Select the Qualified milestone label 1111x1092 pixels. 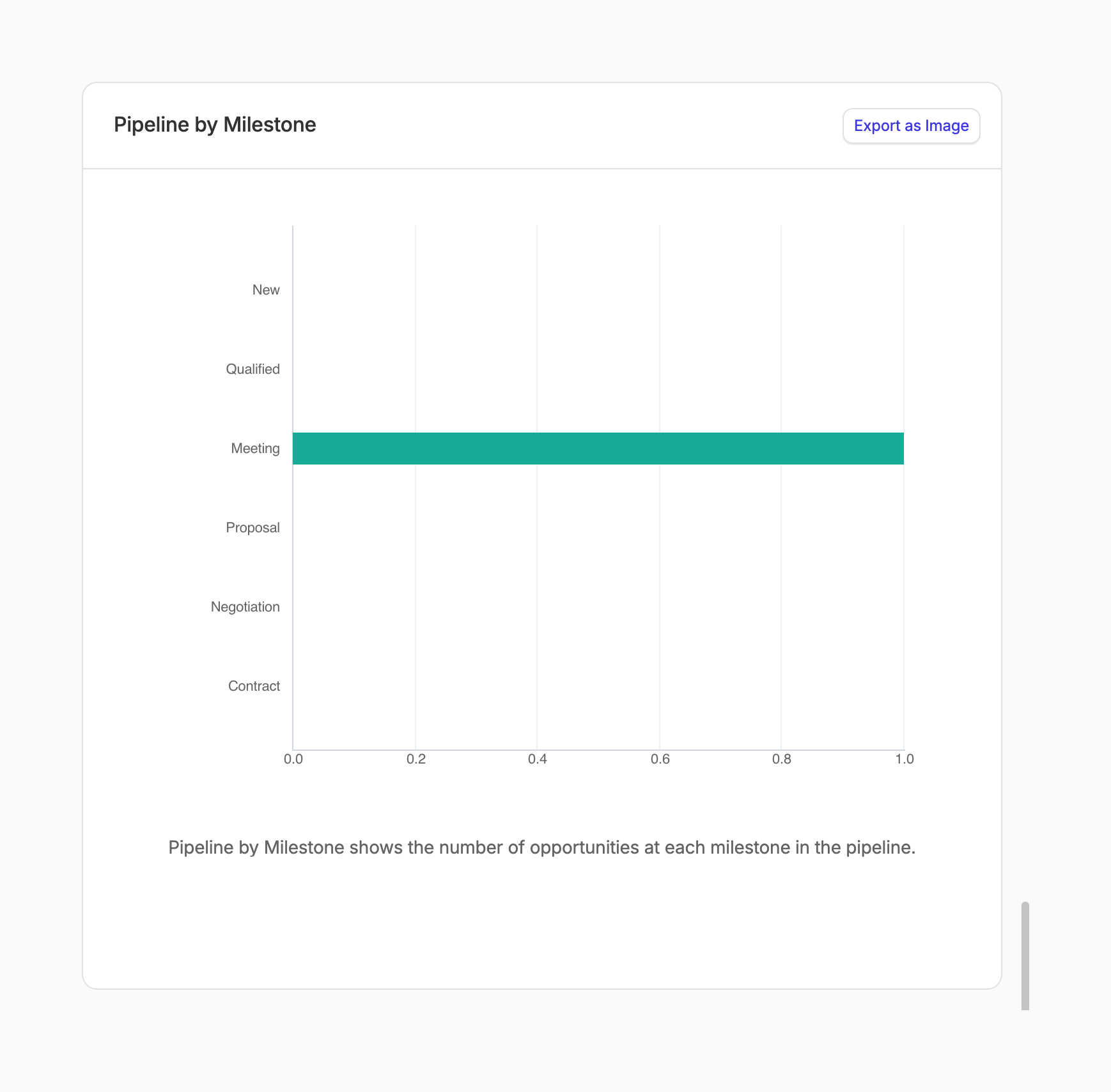(x=252, y=369)
